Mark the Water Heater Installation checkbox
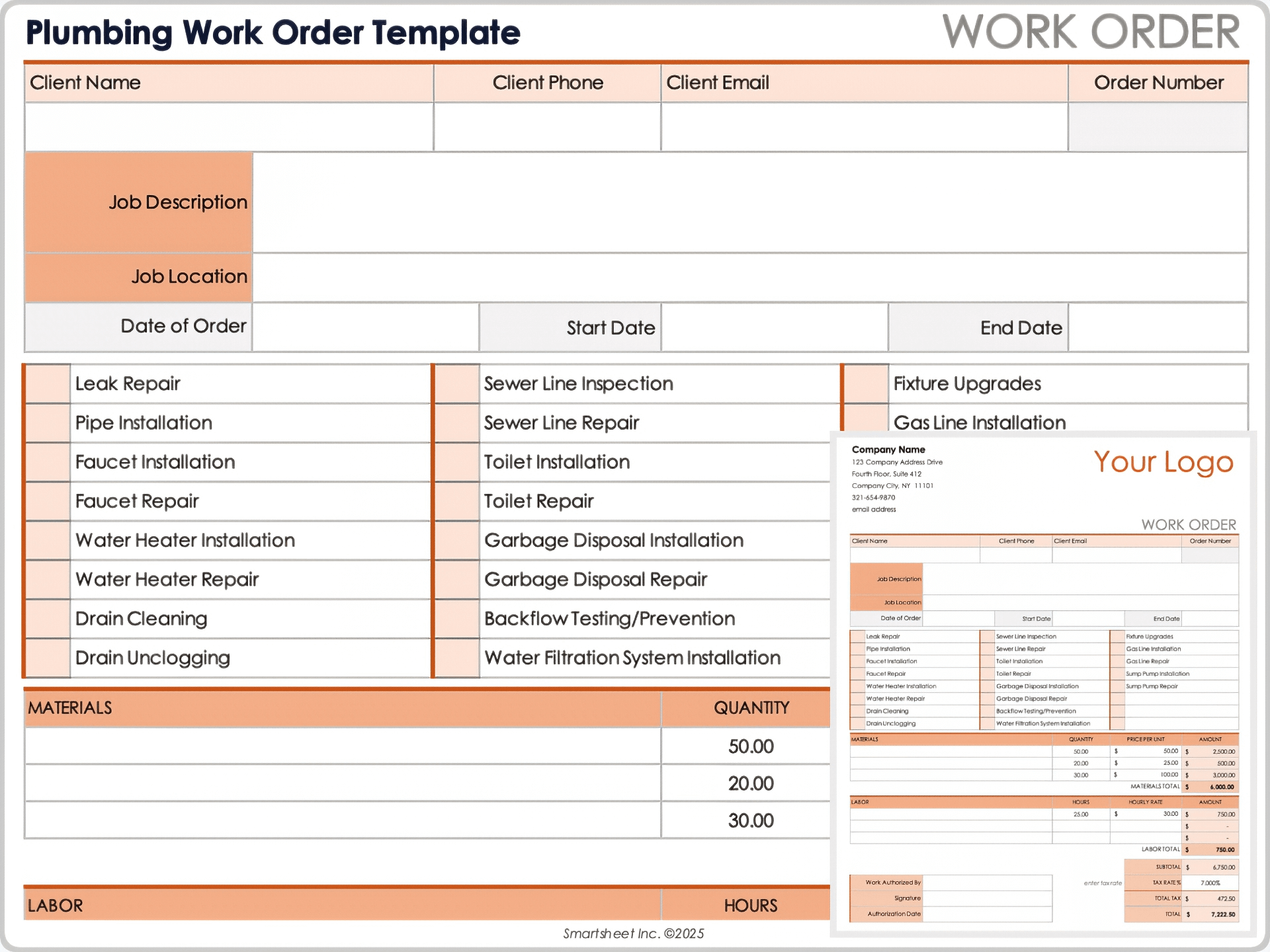 click(48, 540)
